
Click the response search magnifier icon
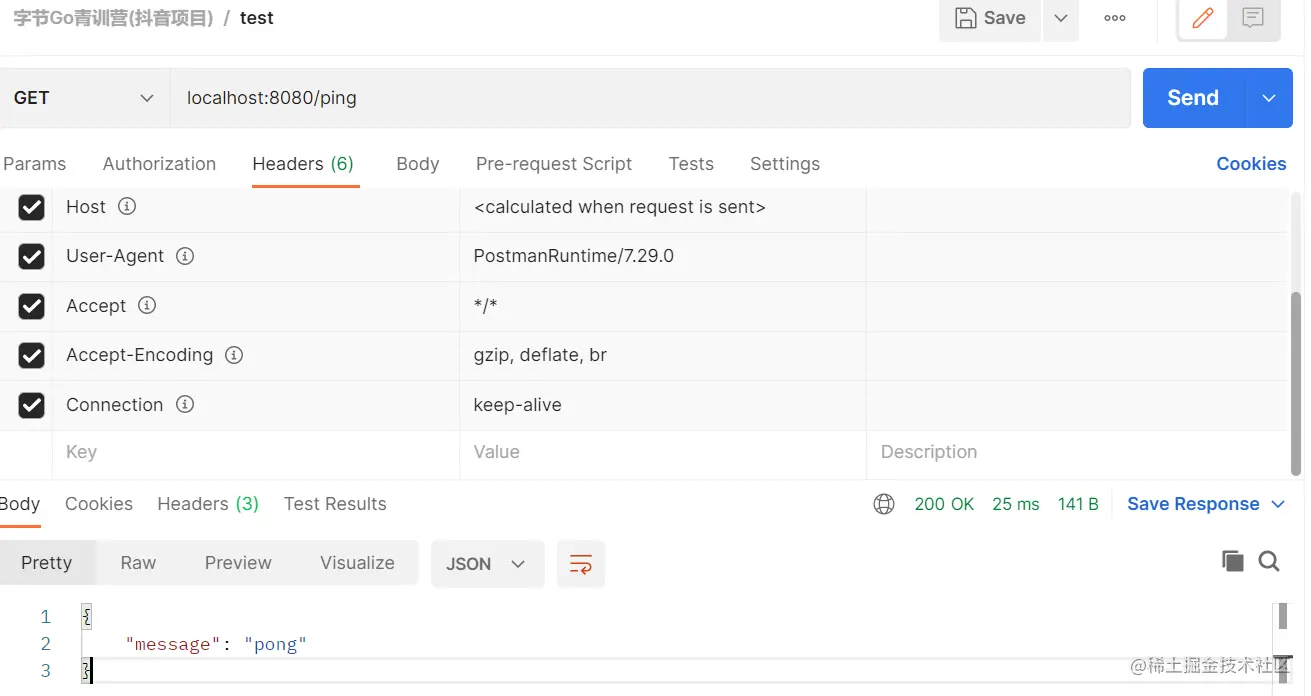(x=1269, y=561)
